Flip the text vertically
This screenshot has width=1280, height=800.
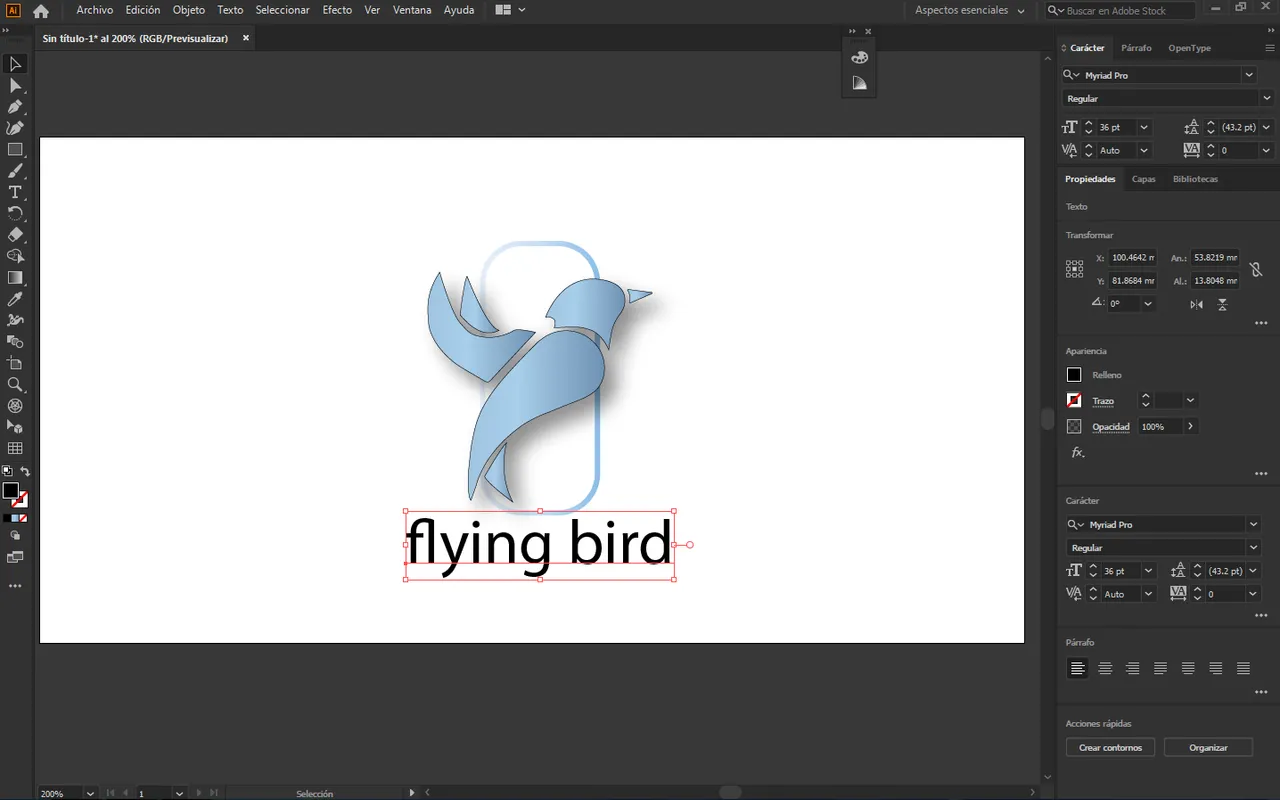(1222, 304)
